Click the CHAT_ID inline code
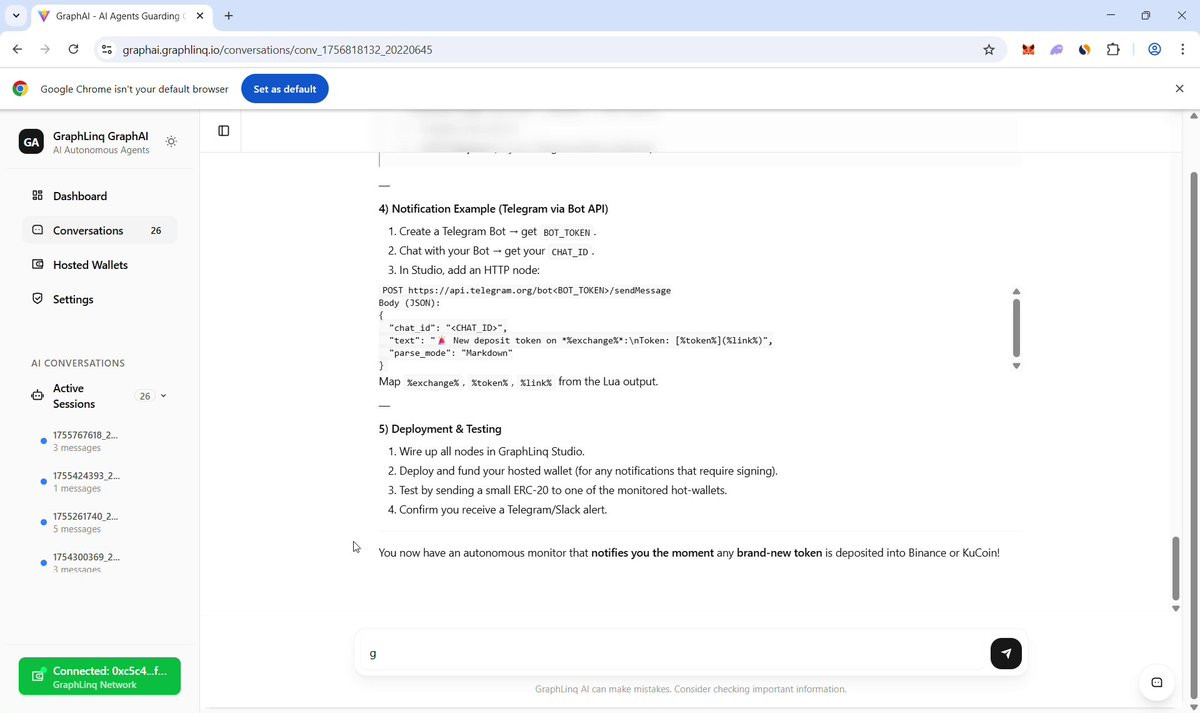The width and height of the screenshot is (1200, 713). click(569, 252)
